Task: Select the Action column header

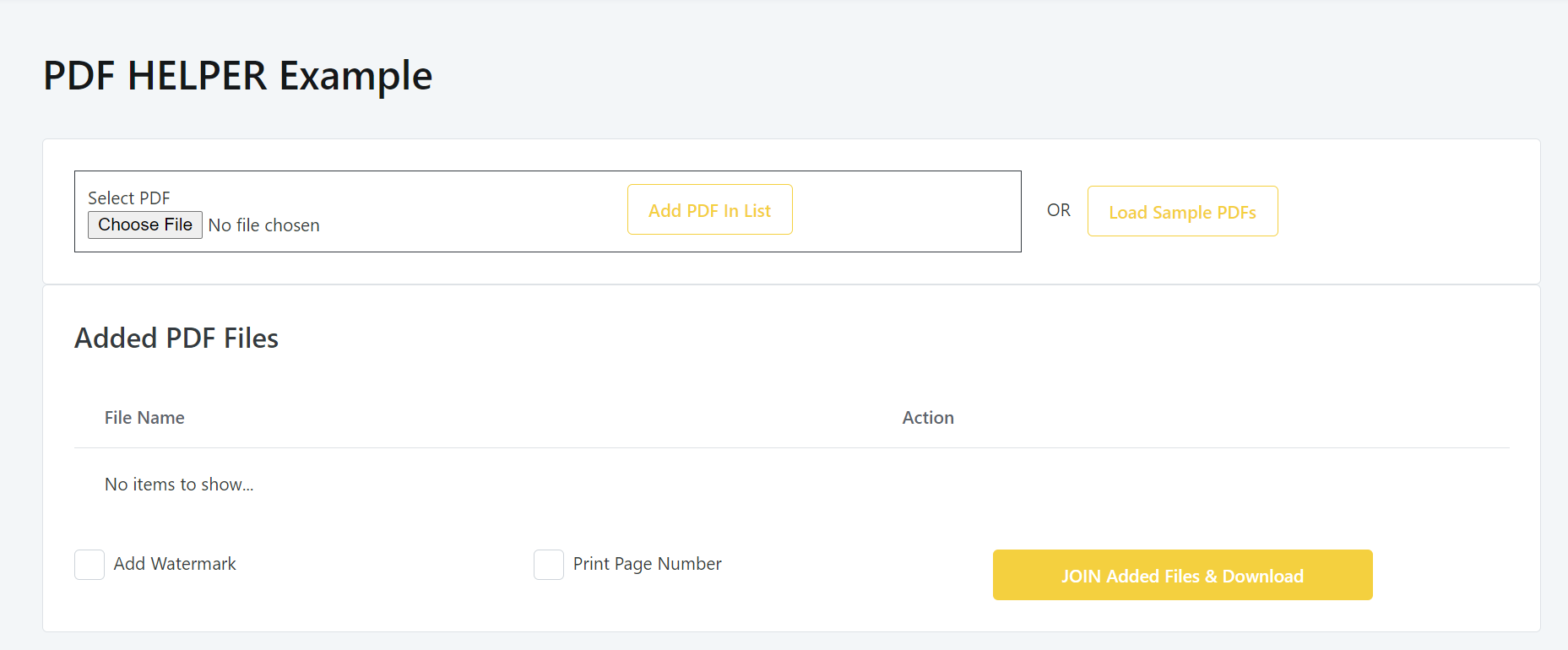Action: click(x=928, y=418)
